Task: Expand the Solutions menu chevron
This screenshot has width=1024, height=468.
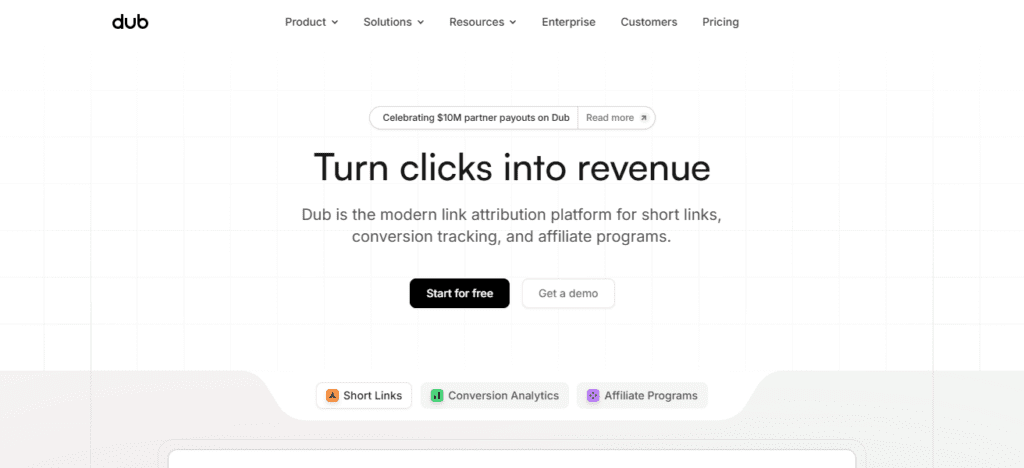Action: pyautogui.click(x=421, y=22)
